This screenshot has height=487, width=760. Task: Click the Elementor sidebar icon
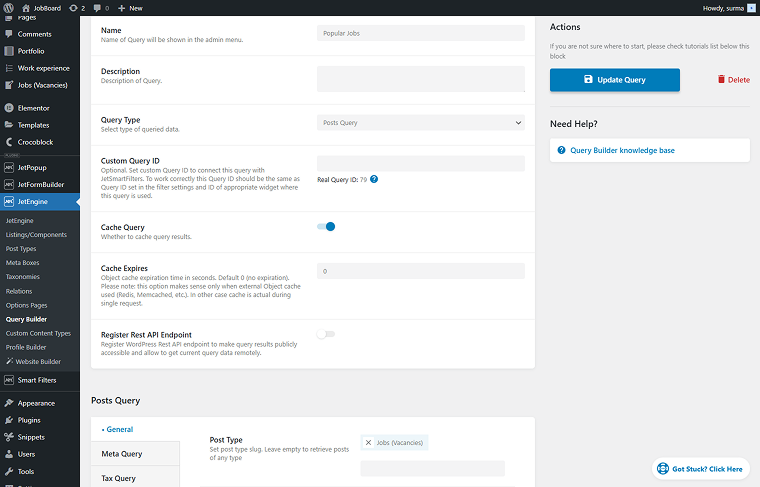coord(9,108)
